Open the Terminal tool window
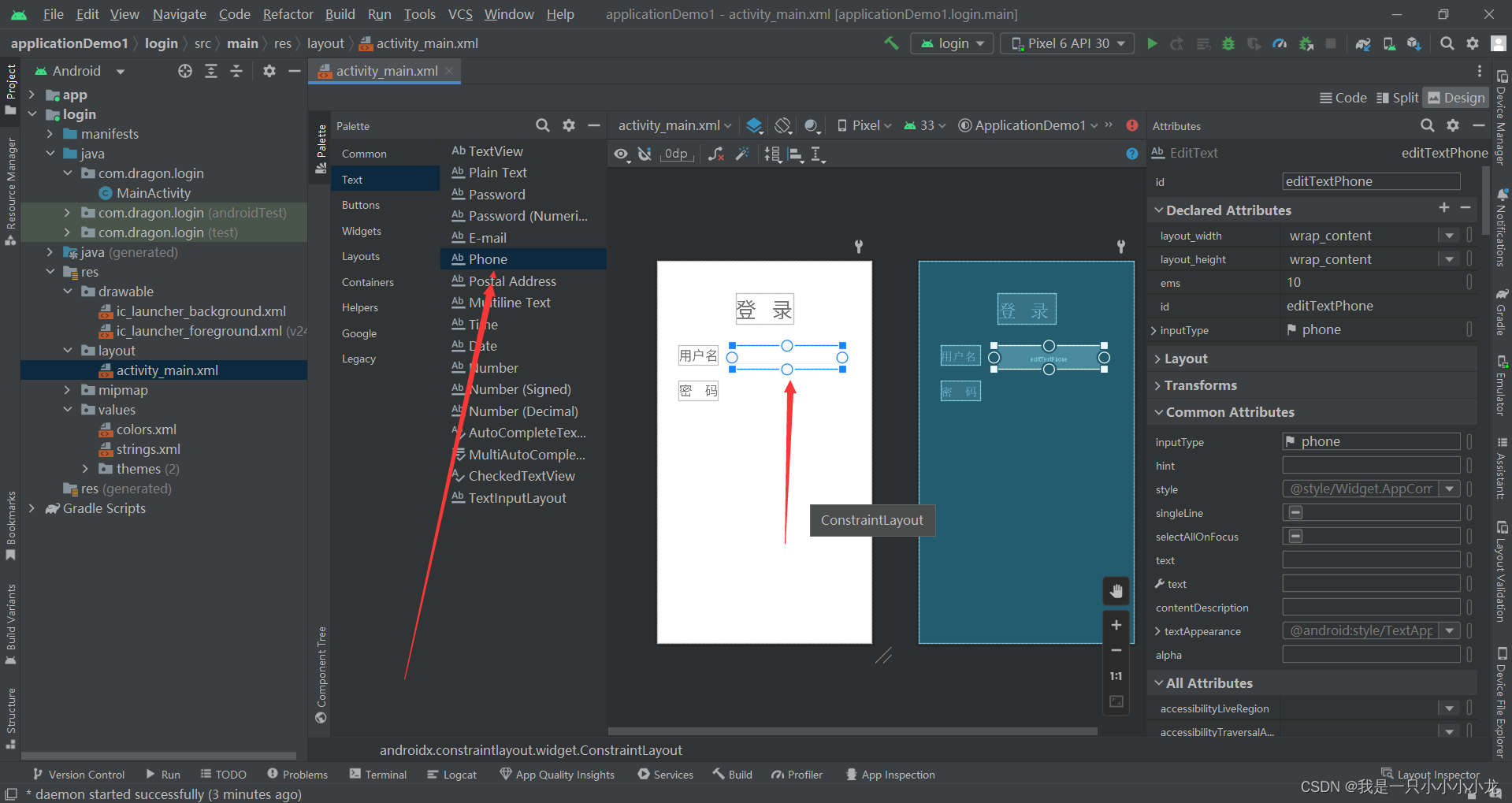1512x803 pixels. [x=377, y=775]
